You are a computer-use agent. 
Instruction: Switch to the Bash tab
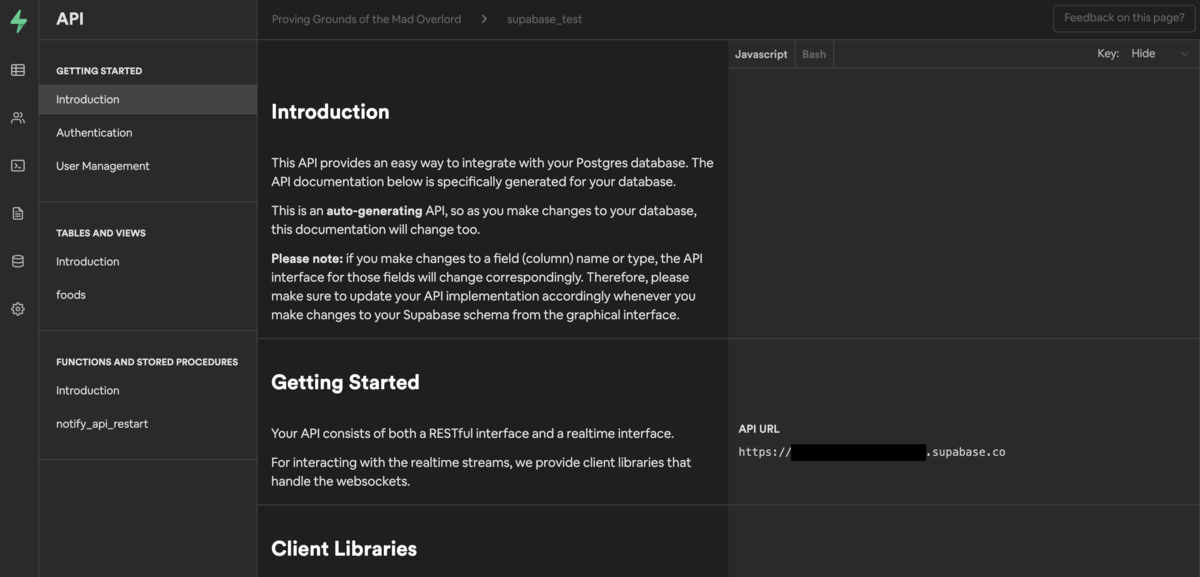coord(814,54)
